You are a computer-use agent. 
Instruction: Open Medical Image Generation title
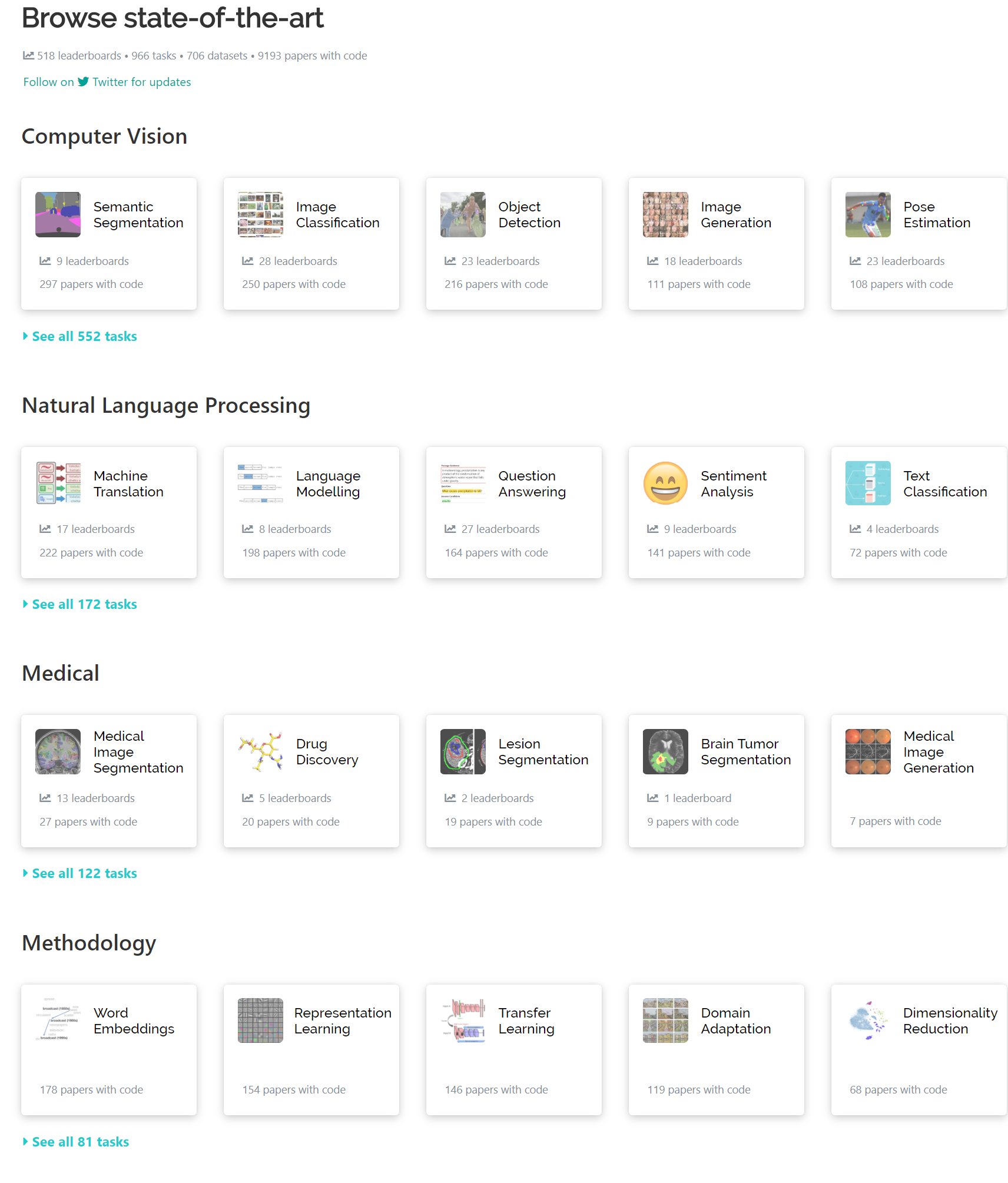(x=939, y=752)
